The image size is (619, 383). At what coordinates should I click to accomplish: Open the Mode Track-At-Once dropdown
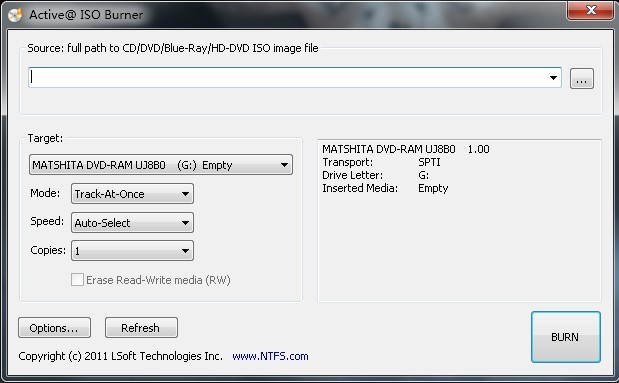132,194
